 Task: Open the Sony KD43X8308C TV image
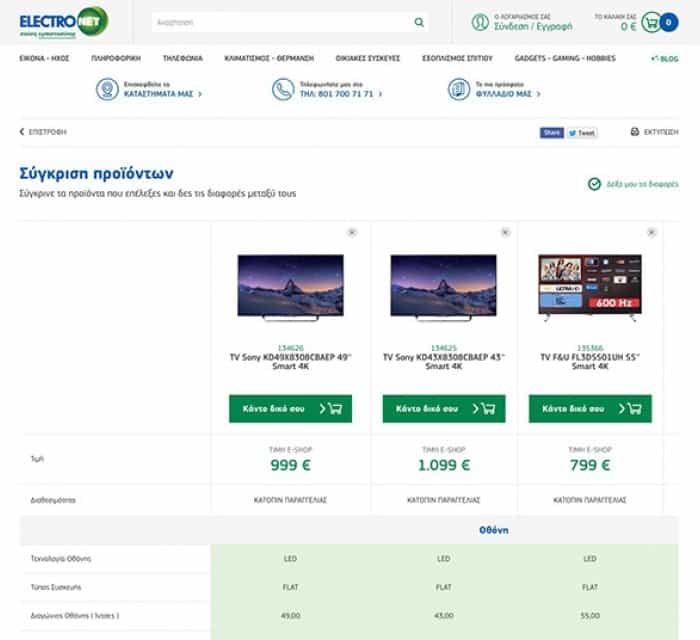click(443, 287)
